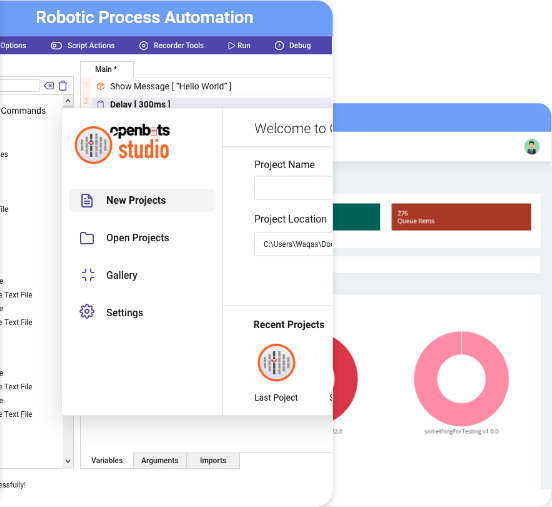Select New Projects in sidebar
The image size is (552, 507).
[x=142, y=200]
